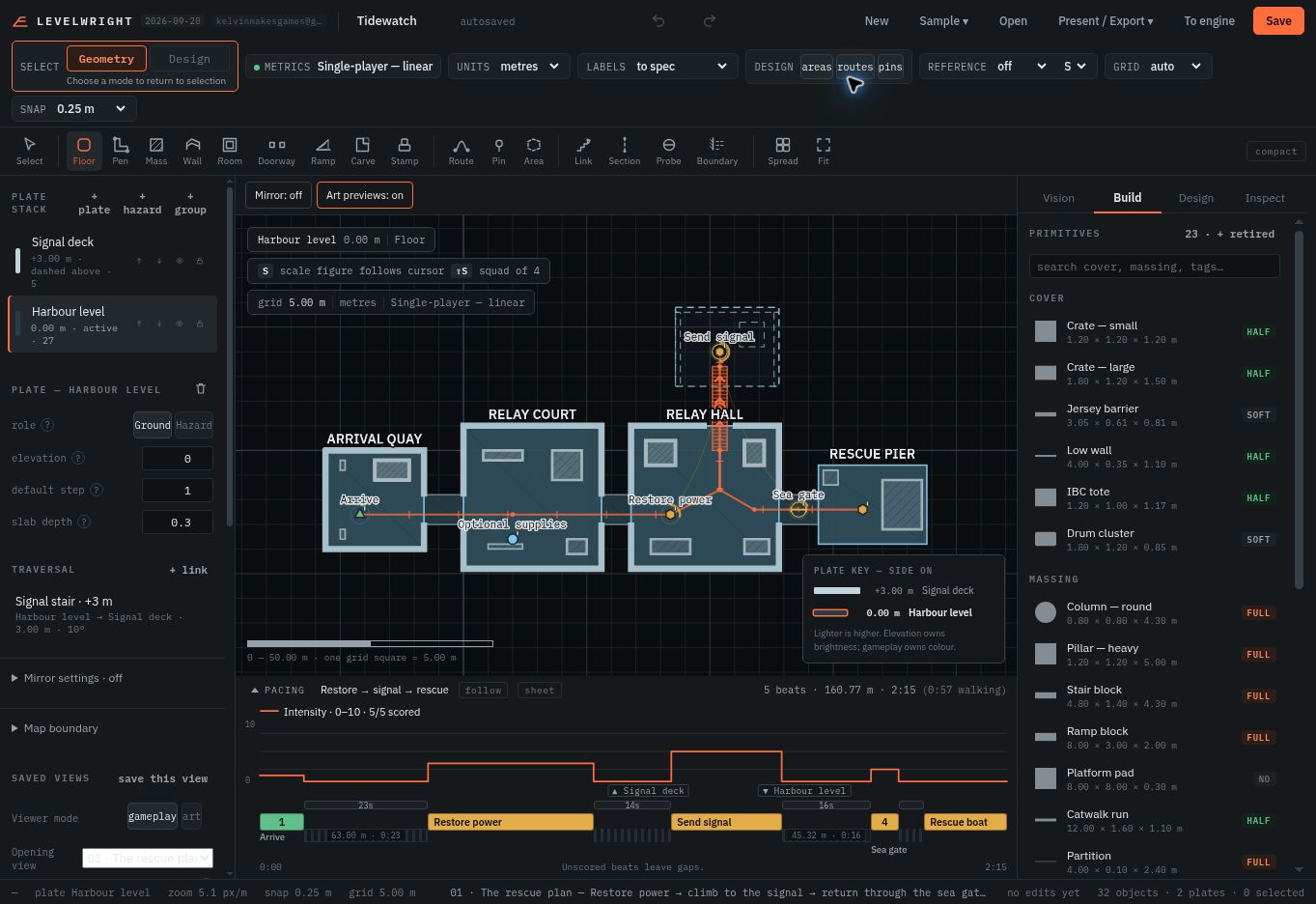1316x904 pixels.
Task: Open the Sample menu
Action: coord(943,21)
